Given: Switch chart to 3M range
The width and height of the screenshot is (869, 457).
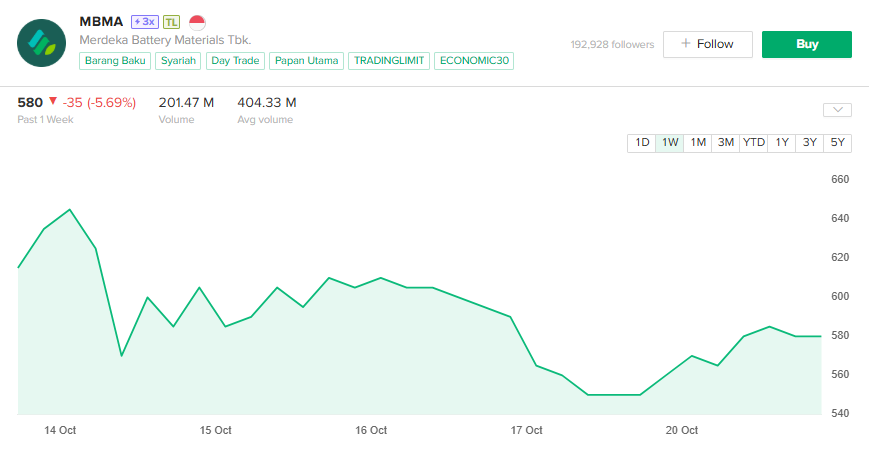Looking at the screenshot, I should click(725, 142).
